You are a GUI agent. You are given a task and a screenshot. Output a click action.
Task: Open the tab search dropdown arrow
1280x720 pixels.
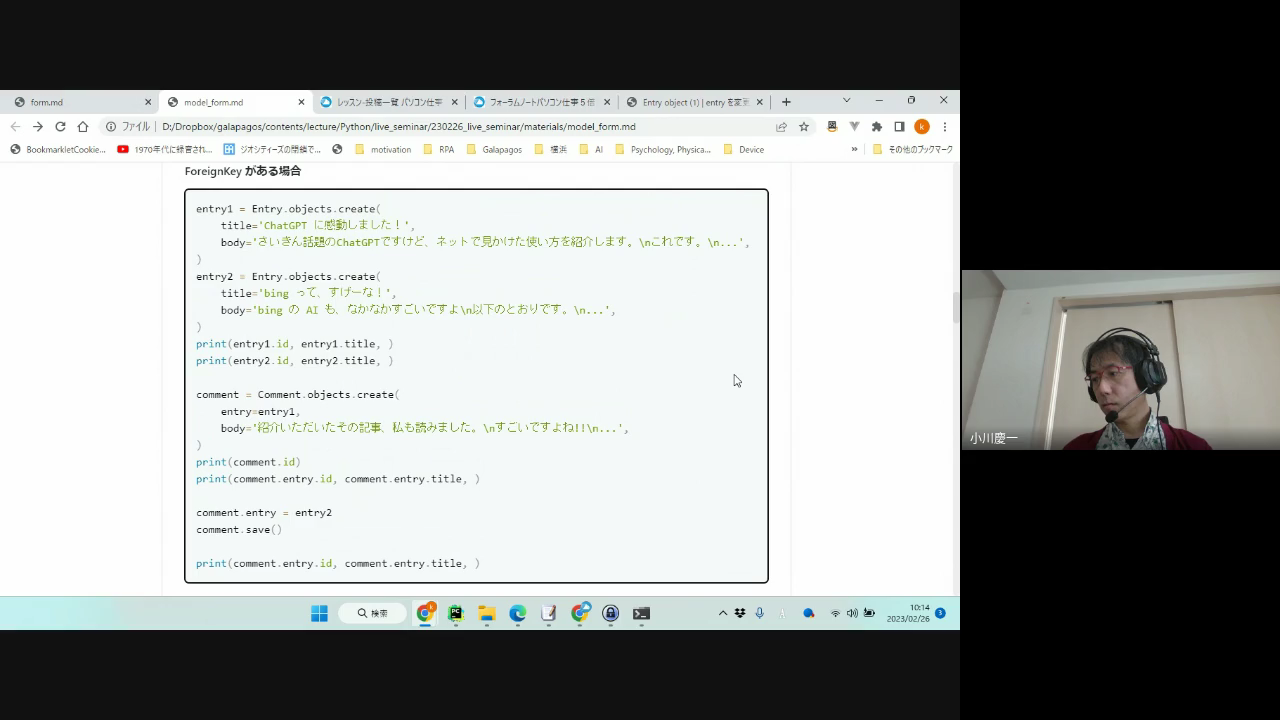(x=846, y=101)
